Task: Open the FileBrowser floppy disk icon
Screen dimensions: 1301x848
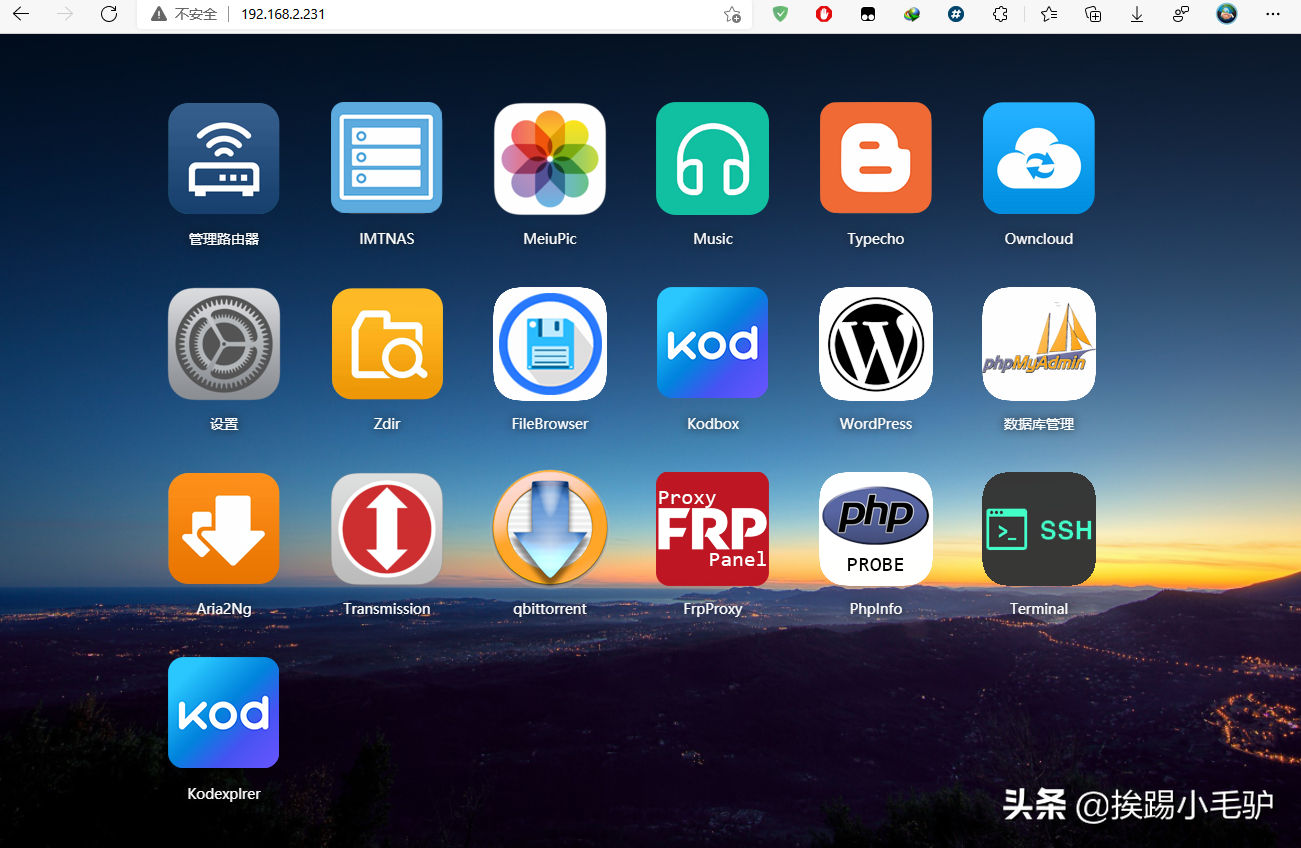Action: tap(550, 343)
